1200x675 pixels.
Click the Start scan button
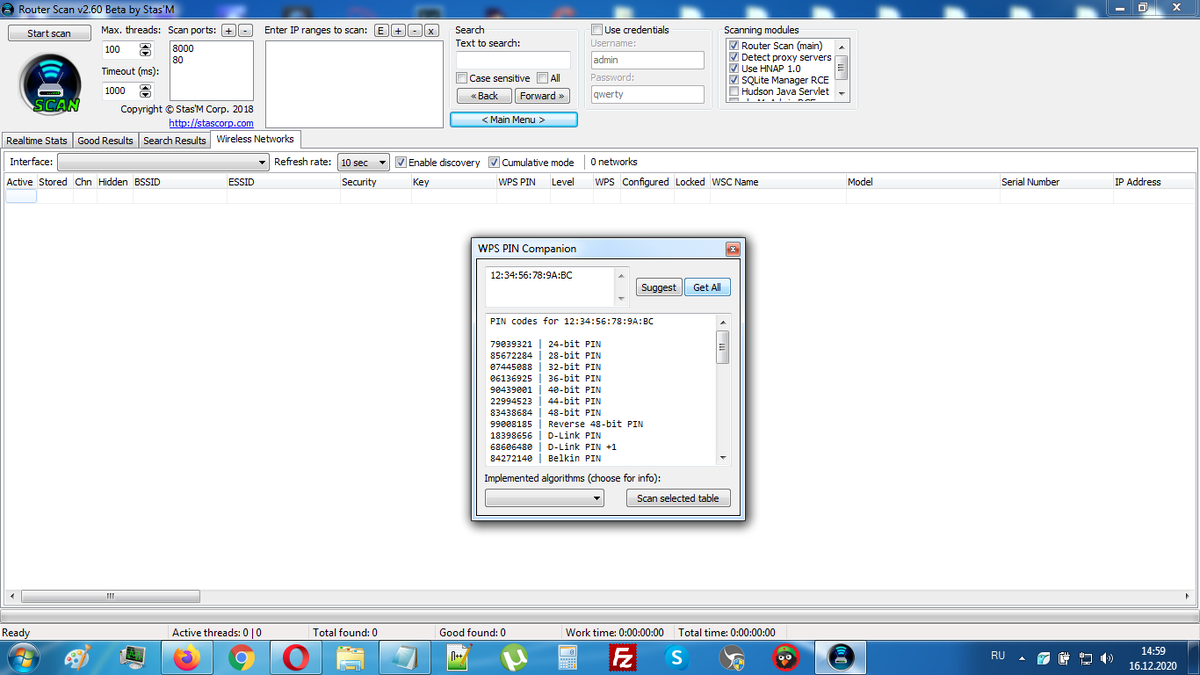(x=49, y=33)
